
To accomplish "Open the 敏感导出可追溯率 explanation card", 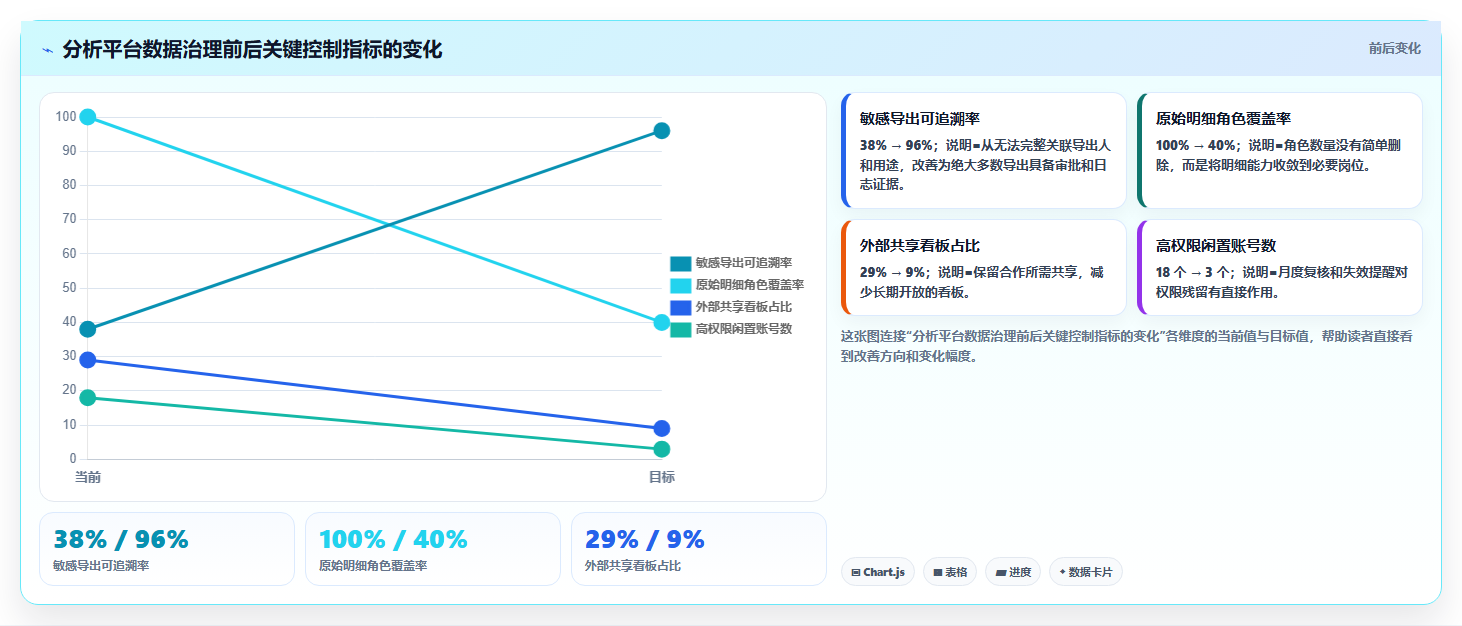I will pos(984,150).
